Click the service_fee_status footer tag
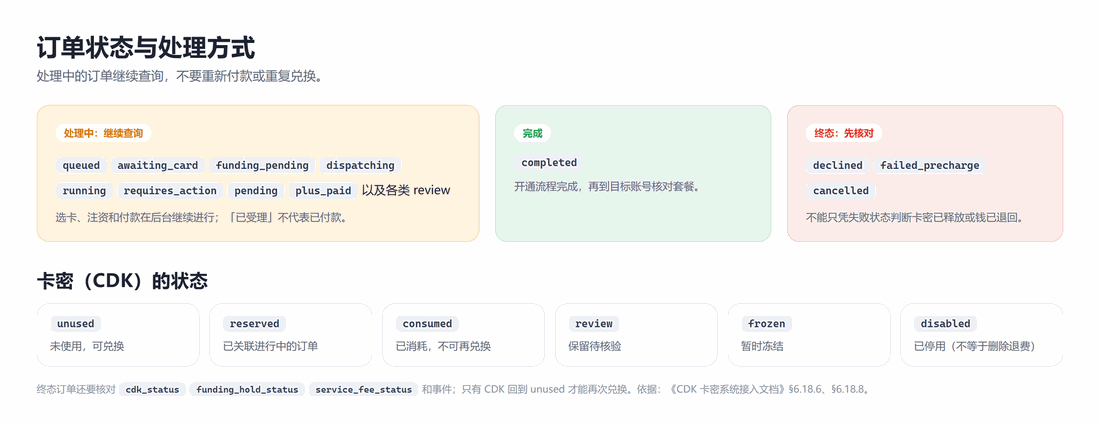This screenshot has height=425, width=1100. [x=363, y=389]
